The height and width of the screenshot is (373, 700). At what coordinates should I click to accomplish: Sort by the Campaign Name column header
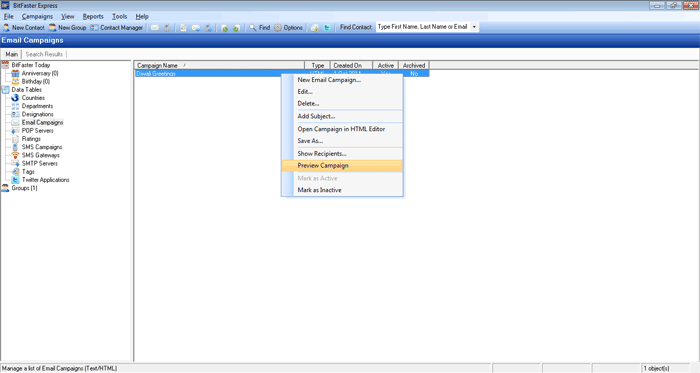219,66
